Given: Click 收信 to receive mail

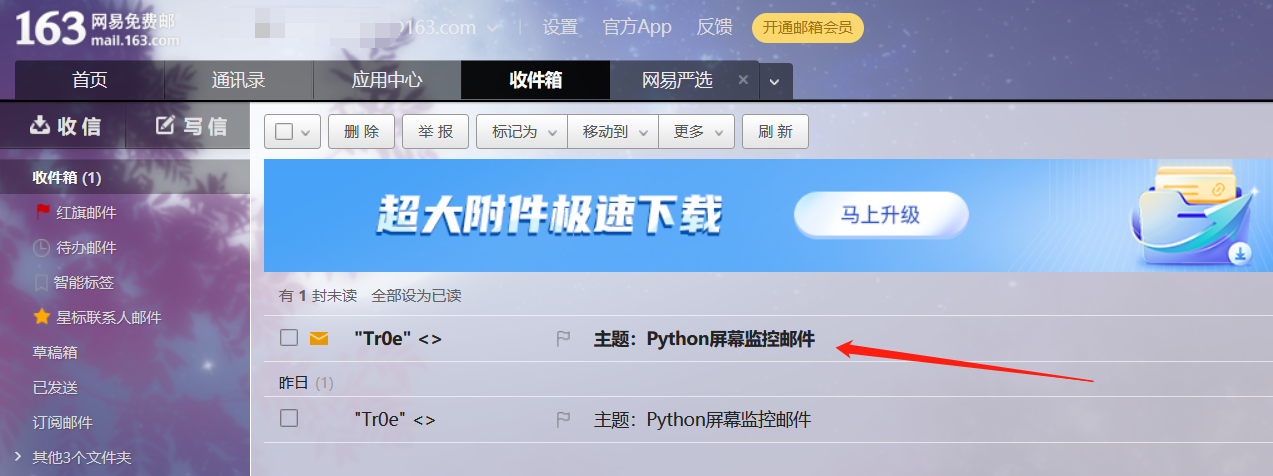Looking at the screenshot, I should tap(65, 126).
